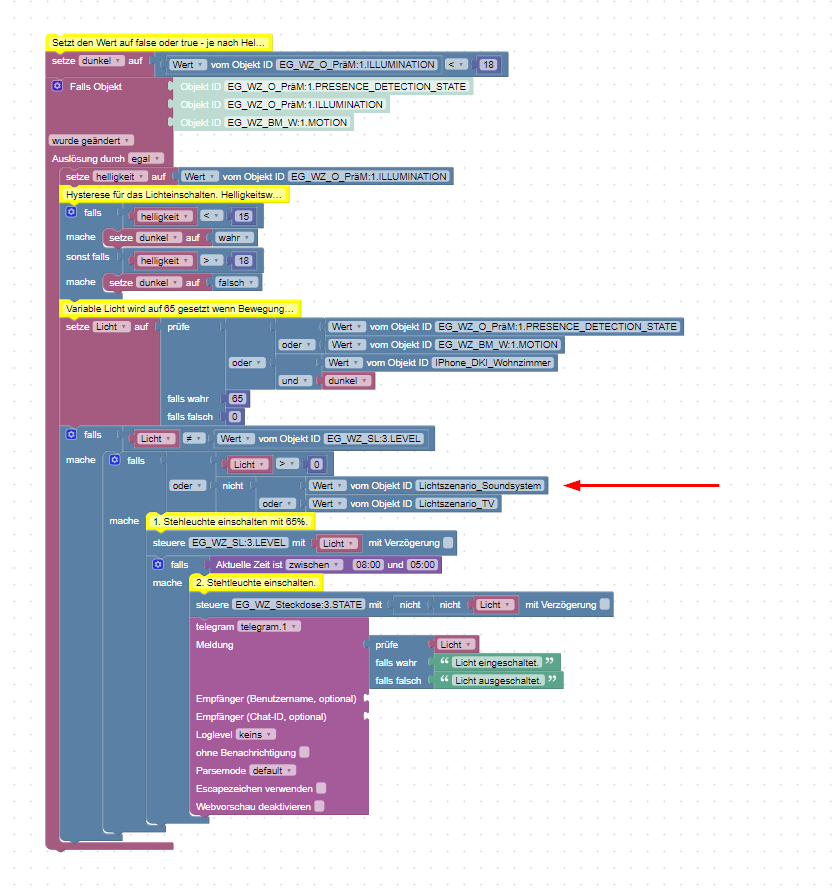Open gear on 'falls Aktuelle Zeit ist' block
The width and height of the screenshot is (839, 891).
click(x=158, y=564)
